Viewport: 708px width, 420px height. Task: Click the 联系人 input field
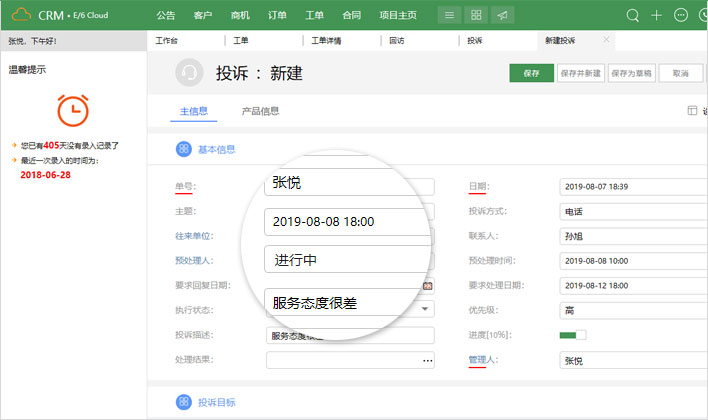[x=632, y=236]
